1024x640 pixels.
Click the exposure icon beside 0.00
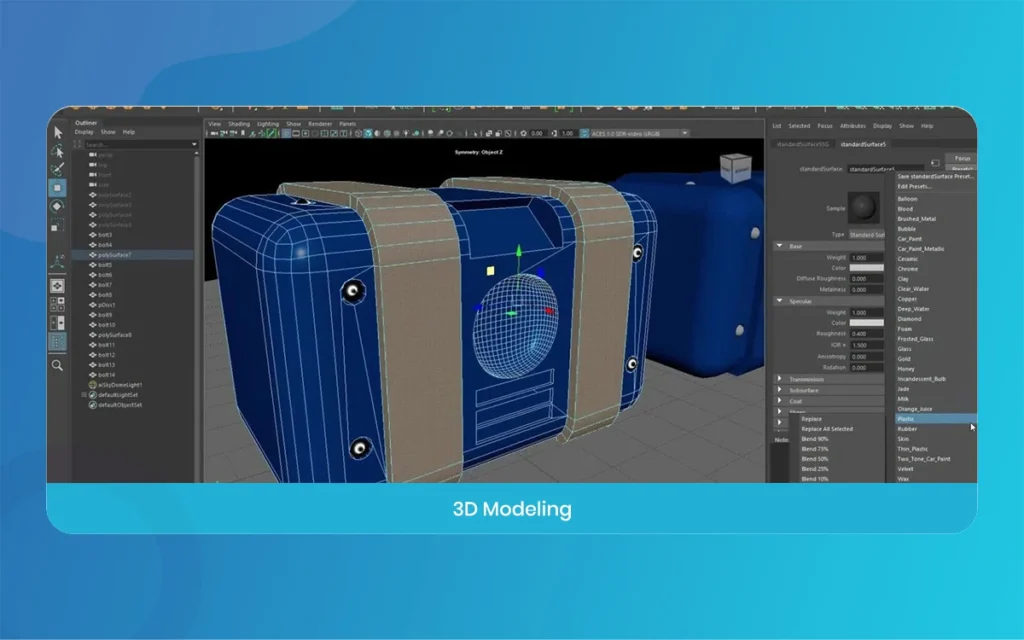[523, 134]
